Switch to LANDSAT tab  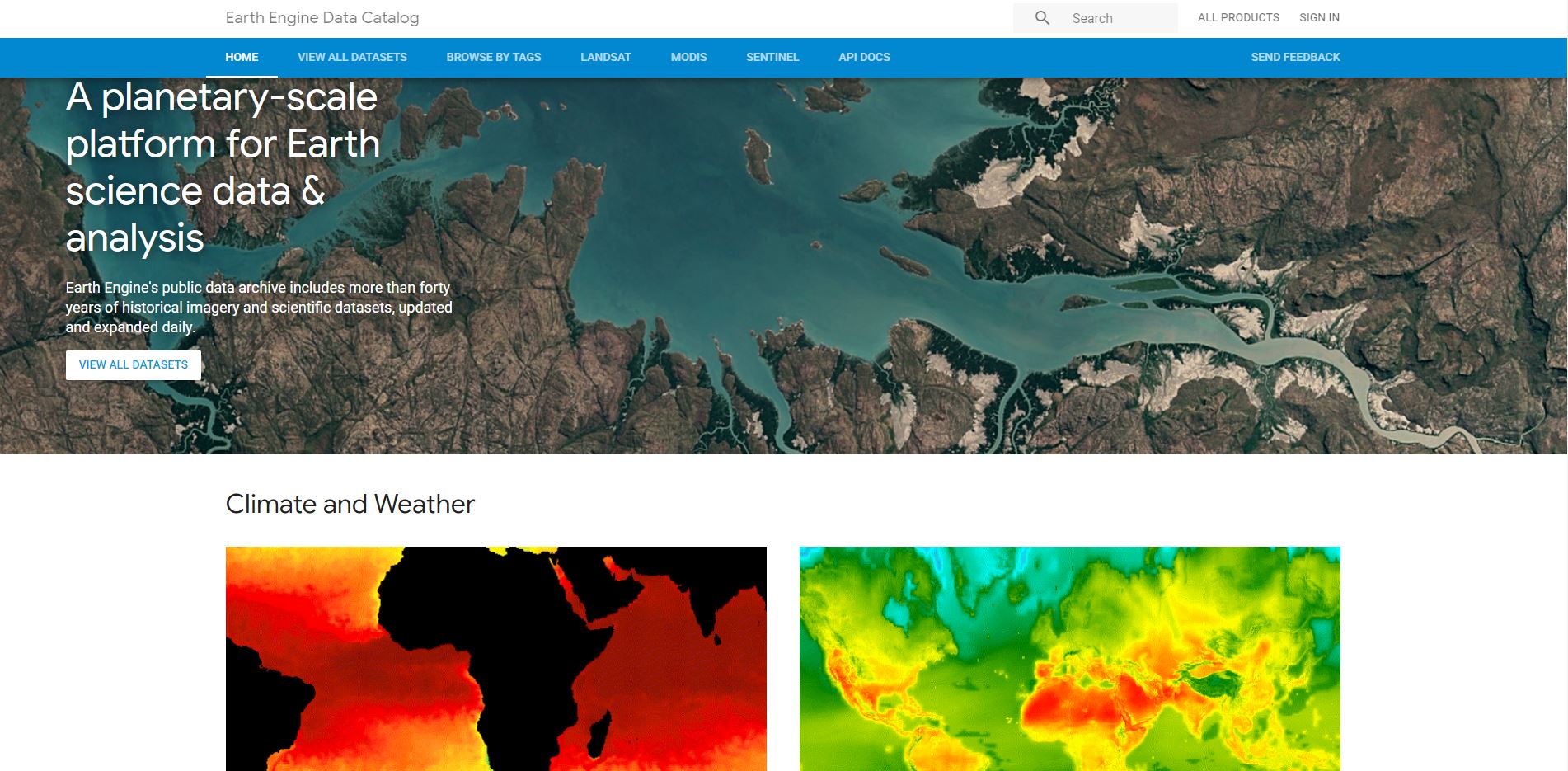[606, 57]
